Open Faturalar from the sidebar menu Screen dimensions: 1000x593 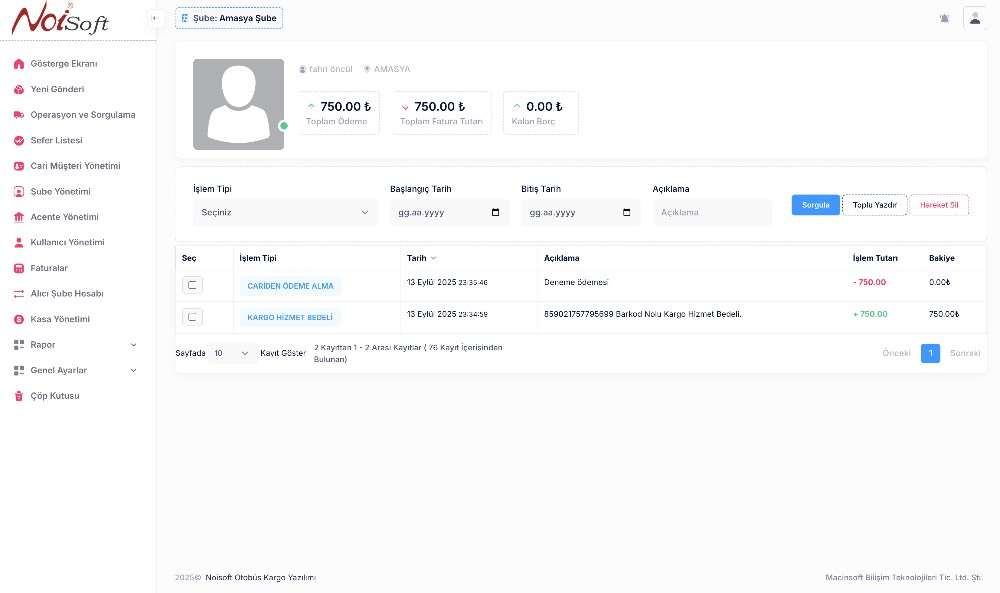(49, 268)
